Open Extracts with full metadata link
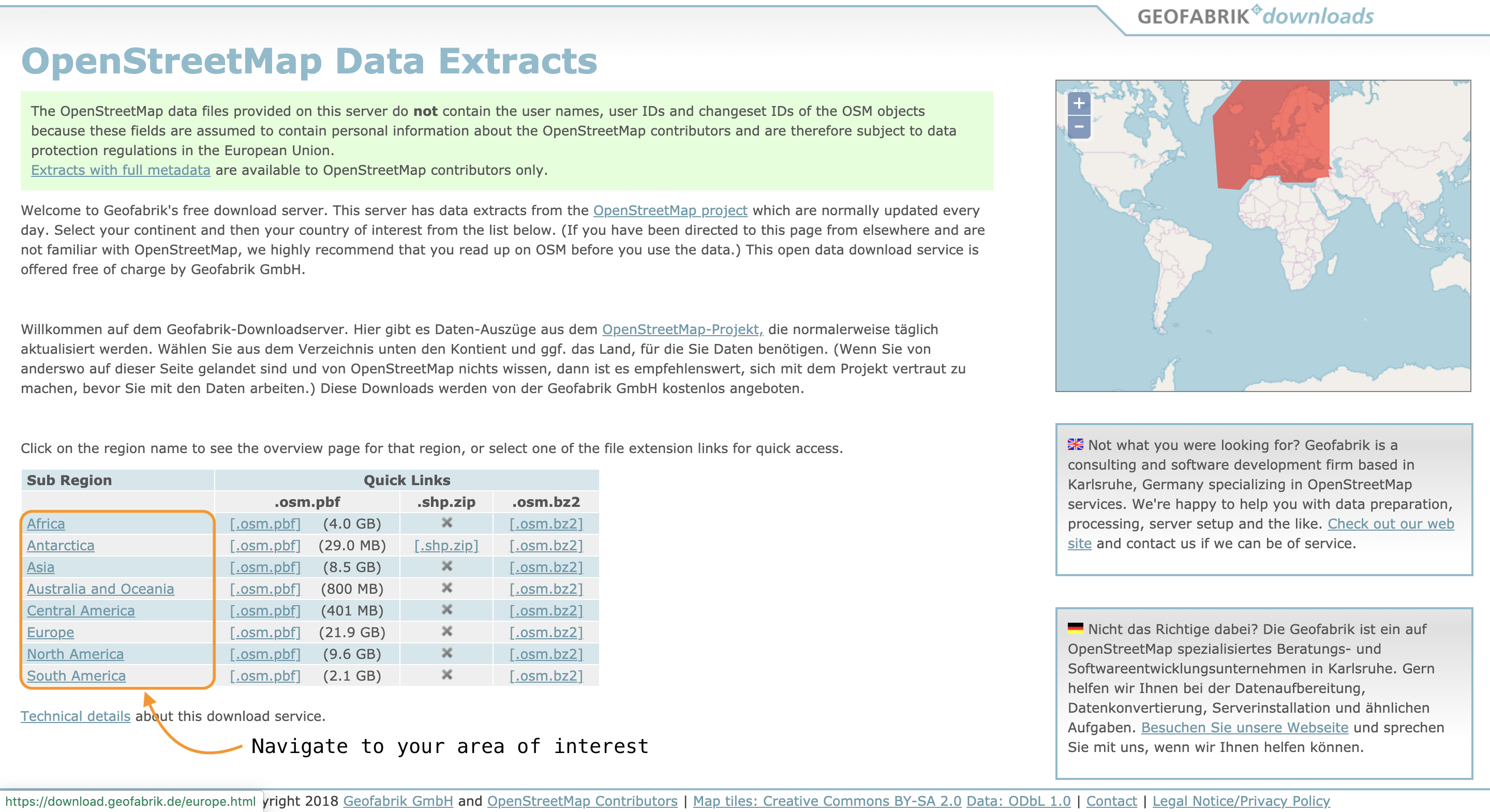This screenshot has height=812, width=1490. (x=121, y=170)
